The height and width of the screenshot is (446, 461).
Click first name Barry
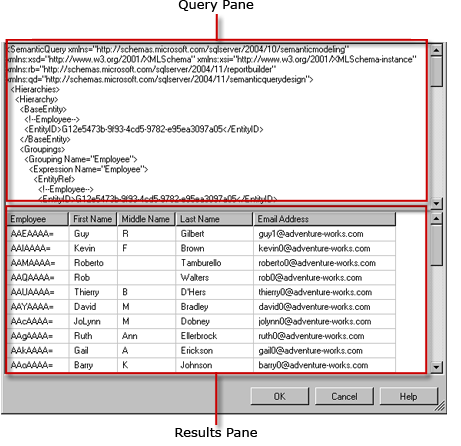(x=83, y=365)
